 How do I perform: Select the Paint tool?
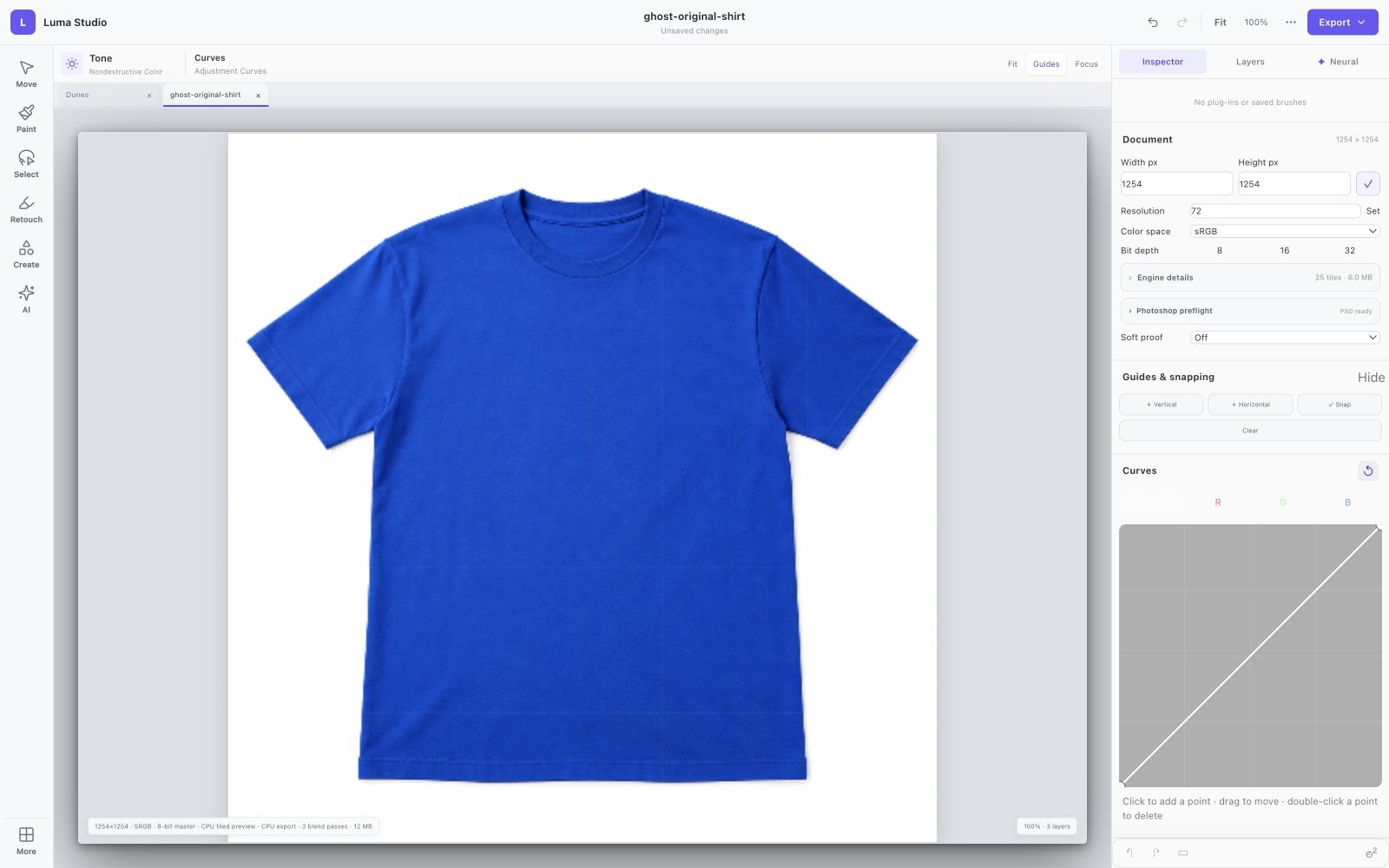coord(26,119)
